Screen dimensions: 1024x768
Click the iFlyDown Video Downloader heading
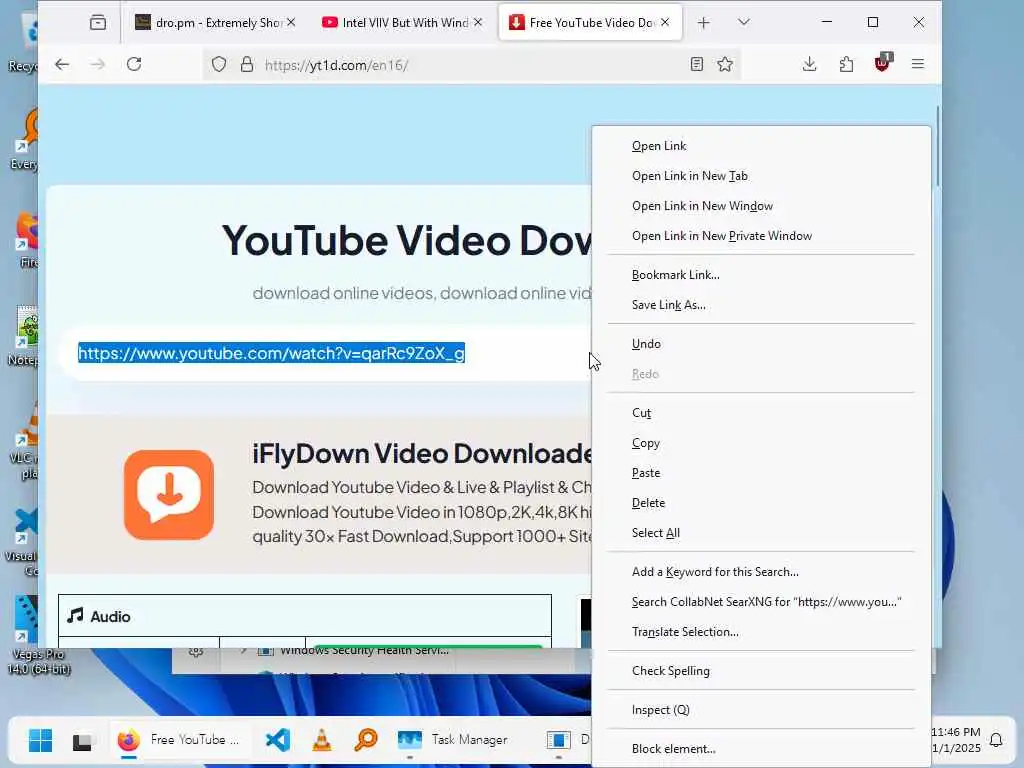[422, 453]
